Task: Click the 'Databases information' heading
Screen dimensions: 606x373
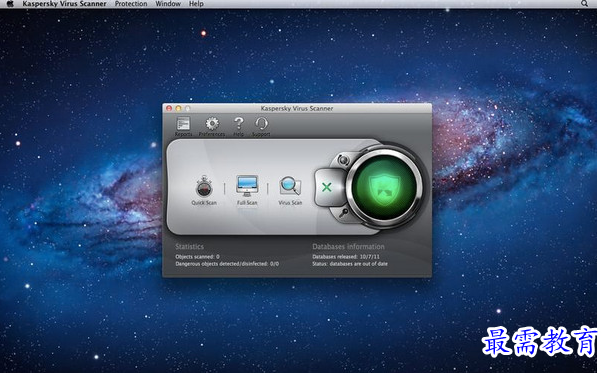Action: pos(348,247)
